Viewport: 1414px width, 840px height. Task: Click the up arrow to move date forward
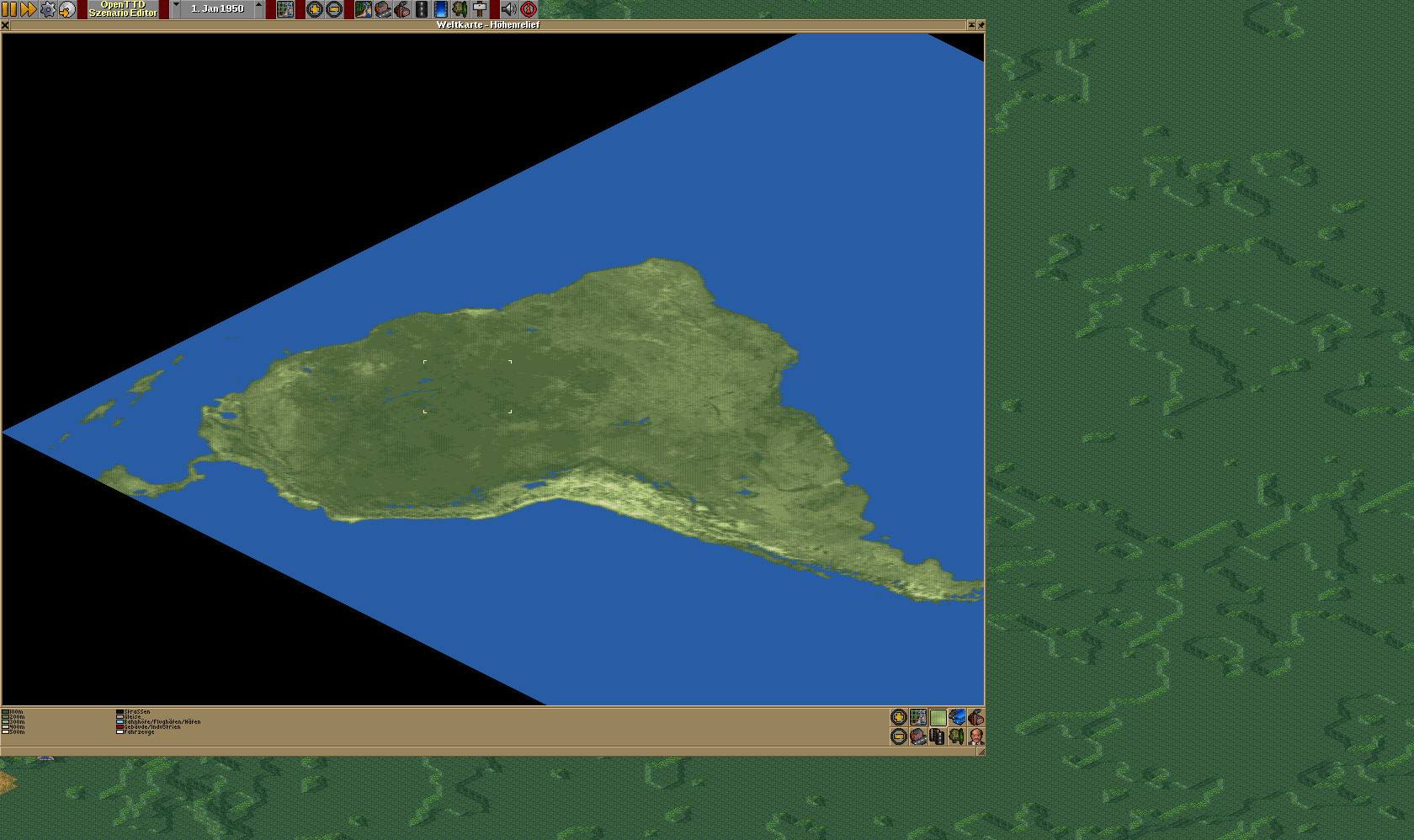(x=258, y=7)
